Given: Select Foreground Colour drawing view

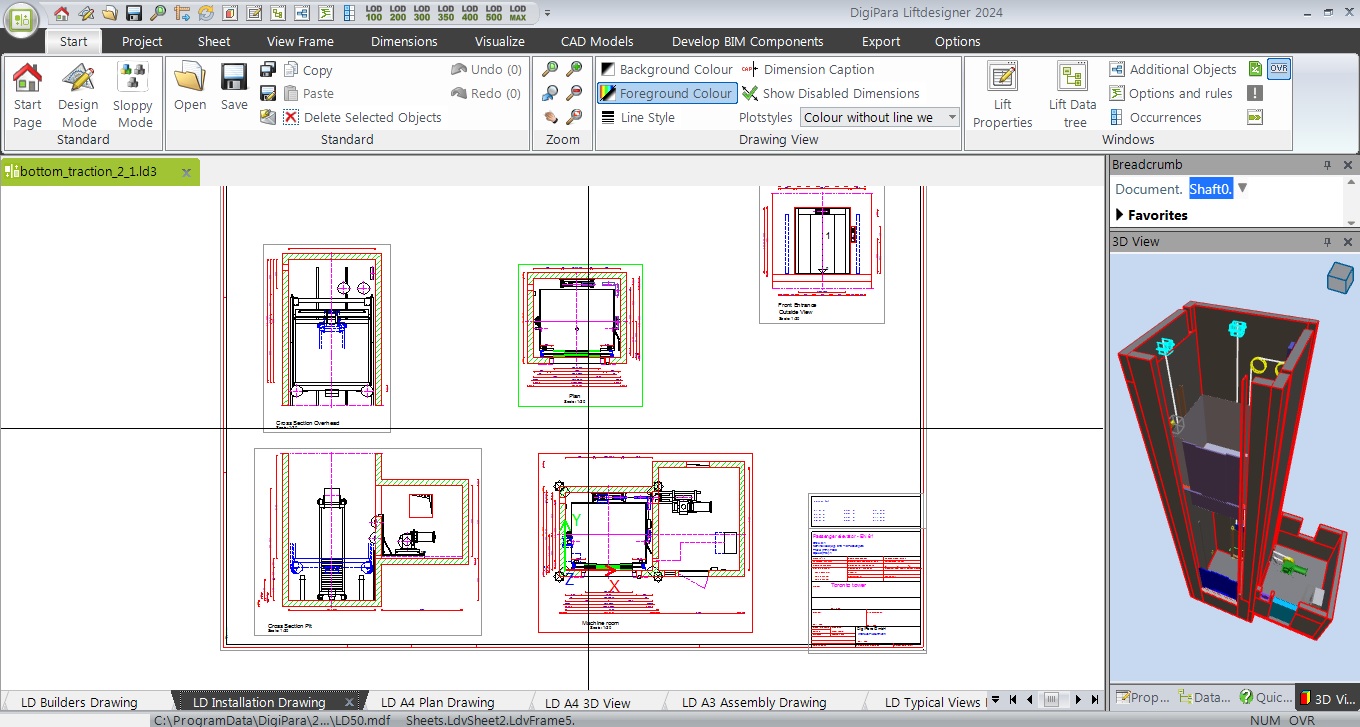Looking at the screenshot, I should (x=666, y=93).
